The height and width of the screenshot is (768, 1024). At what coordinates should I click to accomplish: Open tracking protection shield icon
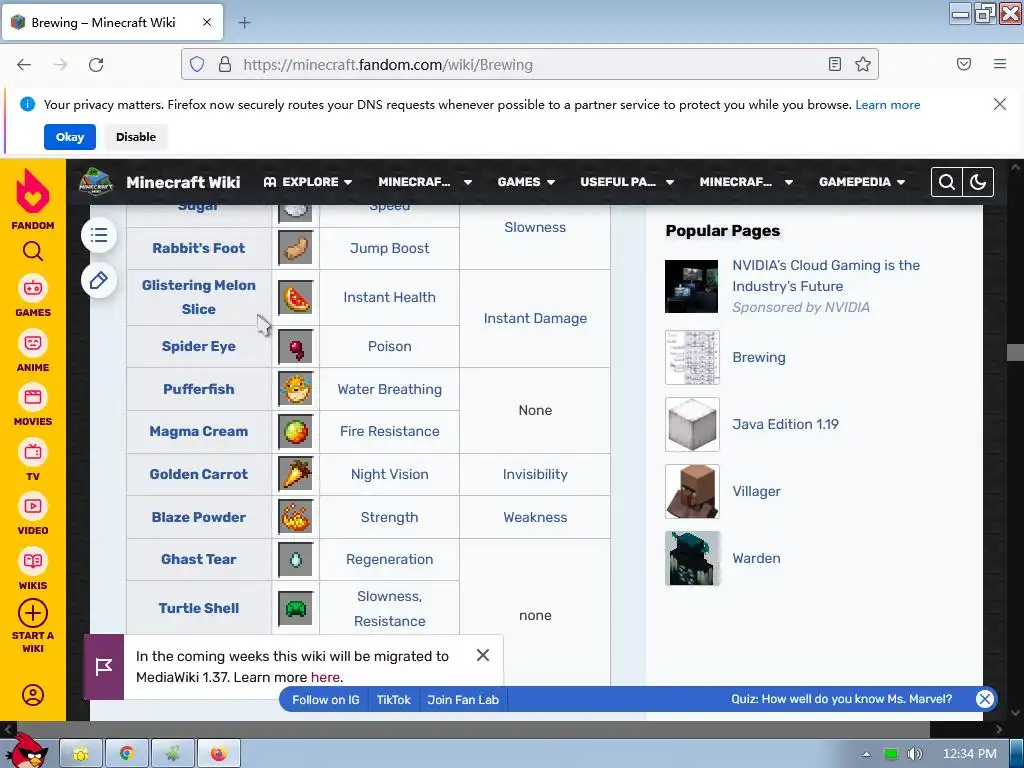tap(197, 64)
